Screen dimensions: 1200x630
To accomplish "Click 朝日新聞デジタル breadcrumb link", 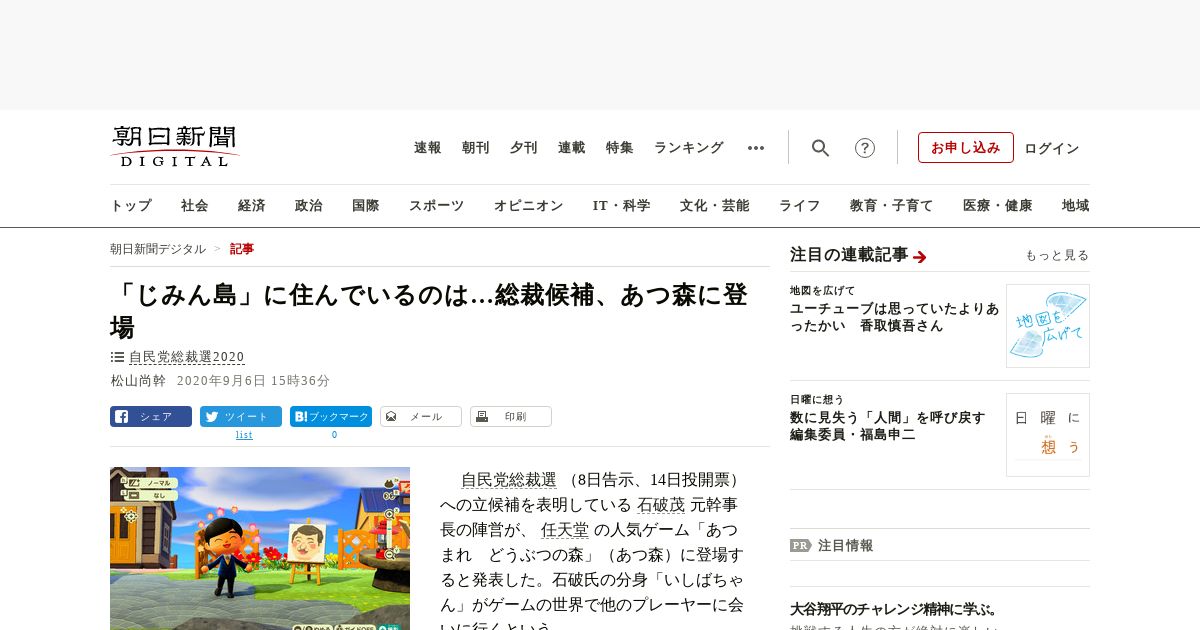I will click(158, 249).
